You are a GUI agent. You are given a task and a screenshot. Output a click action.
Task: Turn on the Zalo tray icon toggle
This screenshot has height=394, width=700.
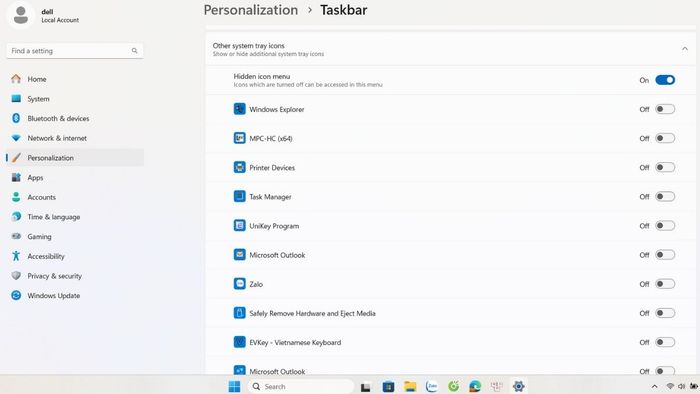665,284
